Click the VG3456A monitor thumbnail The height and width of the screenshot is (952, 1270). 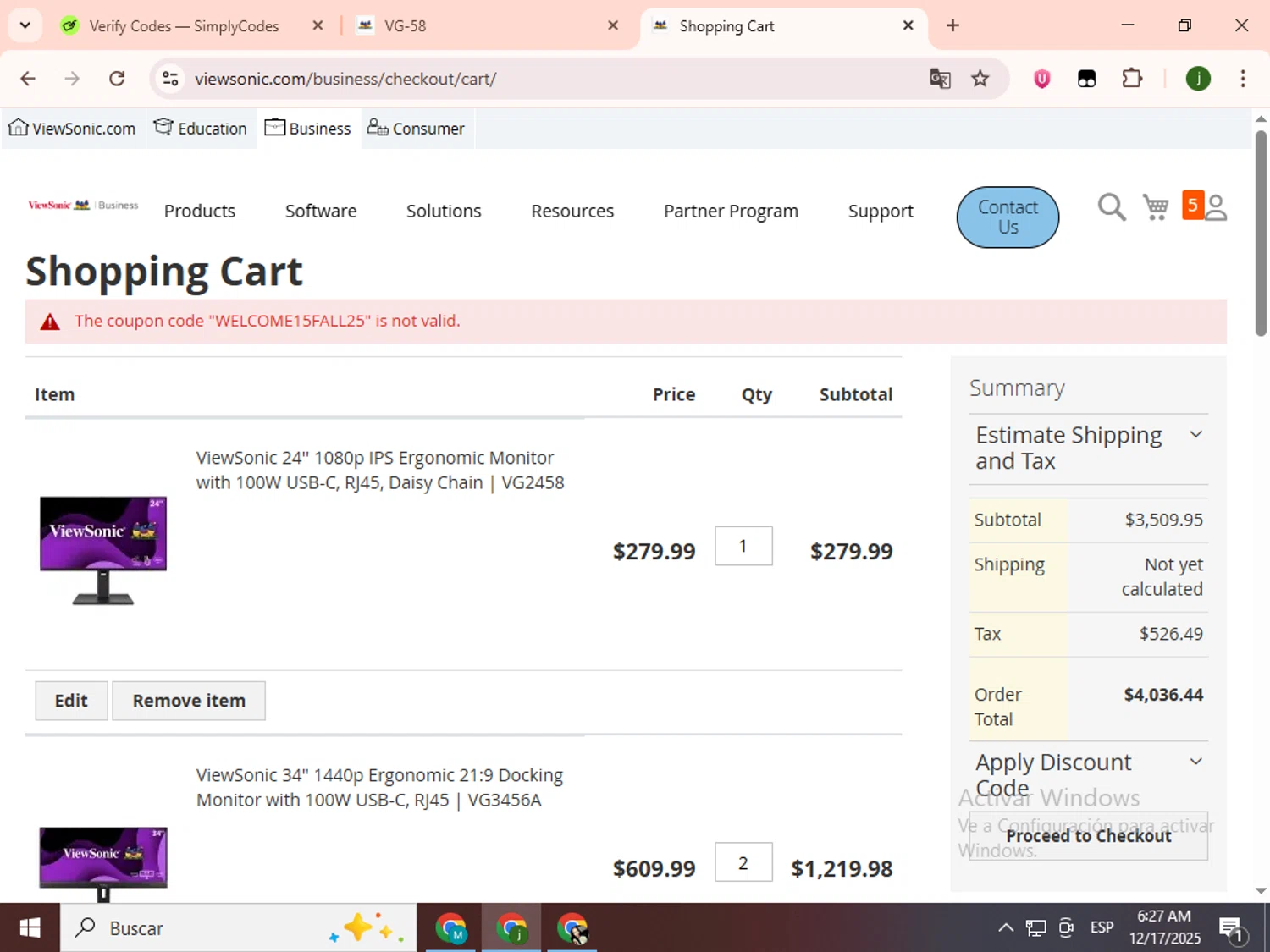[x=103, y=864]
